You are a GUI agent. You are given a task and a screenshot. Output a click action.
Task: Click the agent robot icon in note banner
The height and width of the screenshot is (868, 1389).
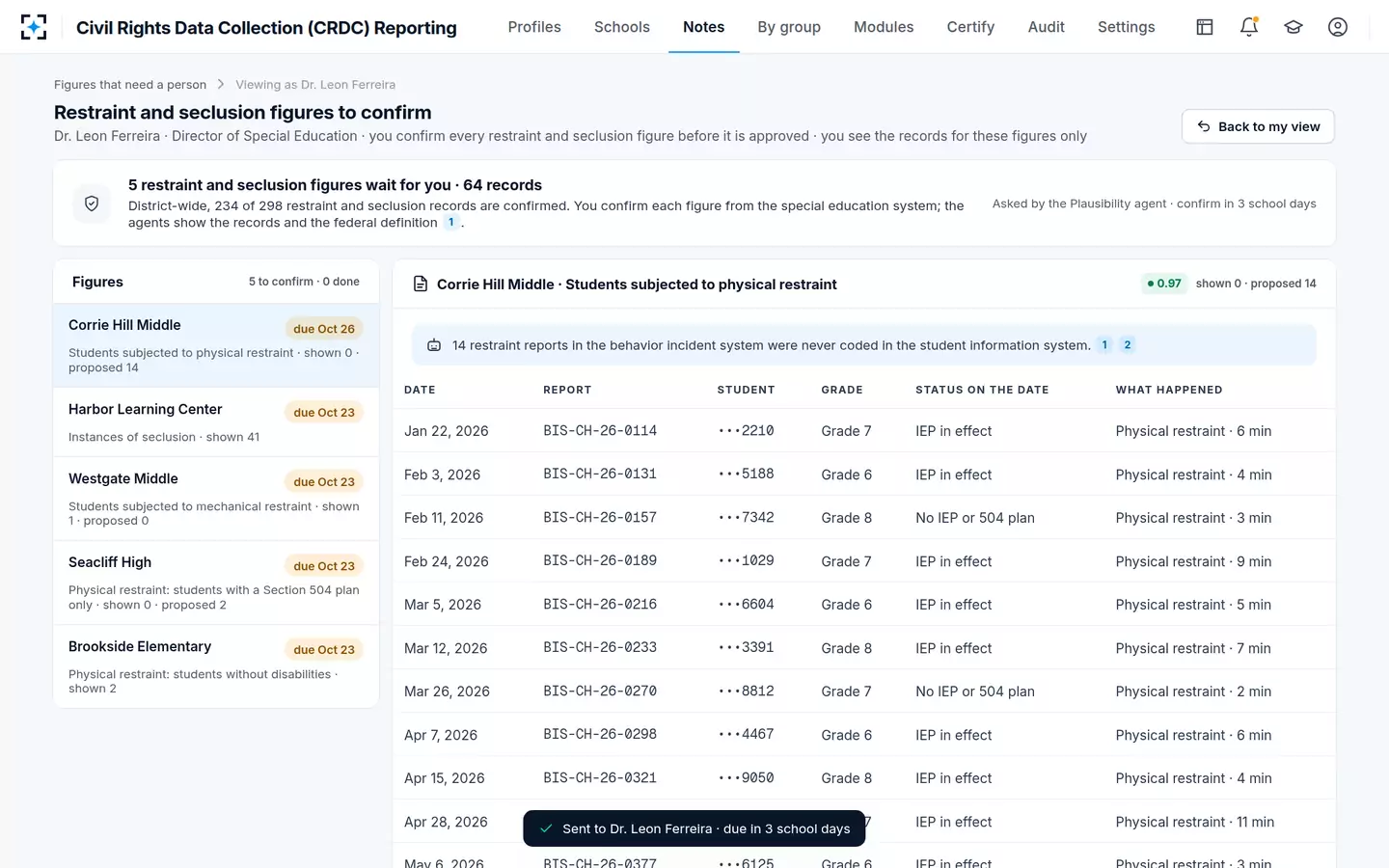tap(434, 345)
